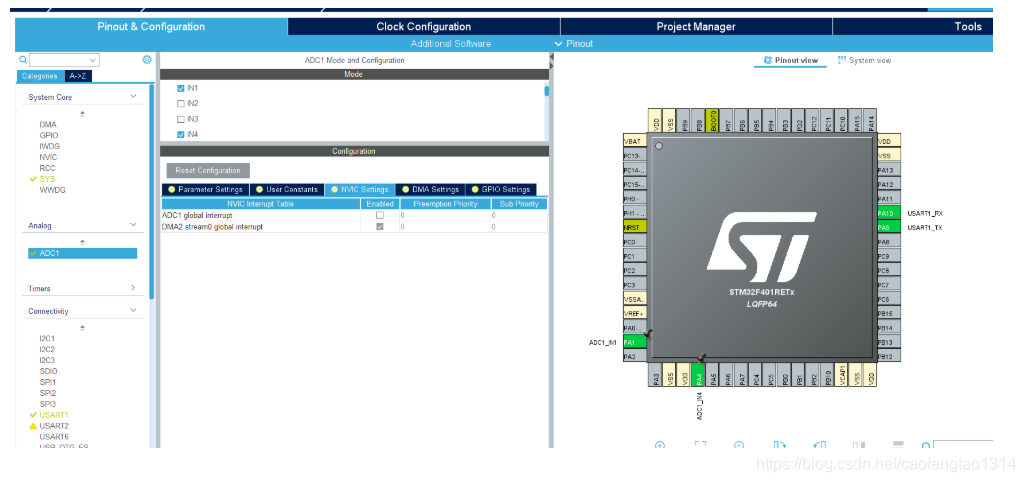Click the VBAT pin on the chip
The height and width of the screenshot is (482, 1025).
click(x=634, y=141)
